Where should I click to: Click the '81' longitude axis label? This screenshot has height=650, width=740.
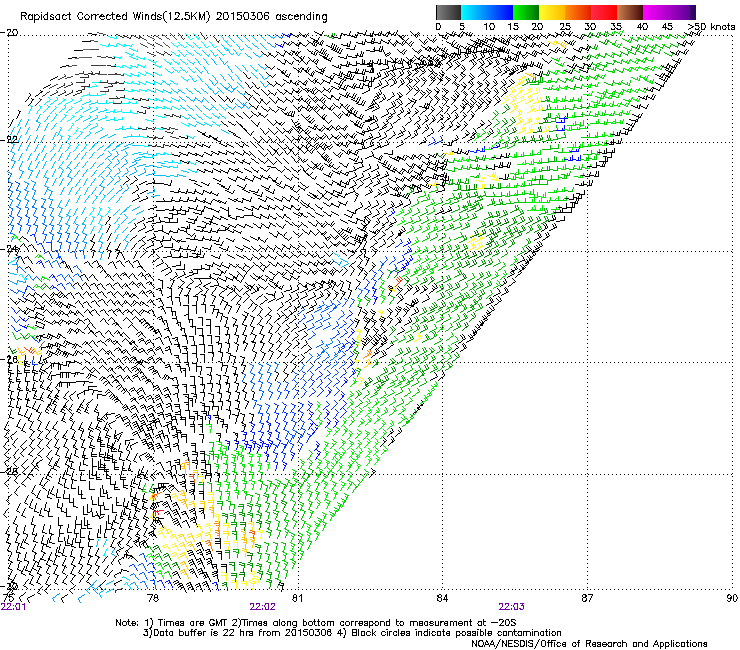[x=297, y=598]
